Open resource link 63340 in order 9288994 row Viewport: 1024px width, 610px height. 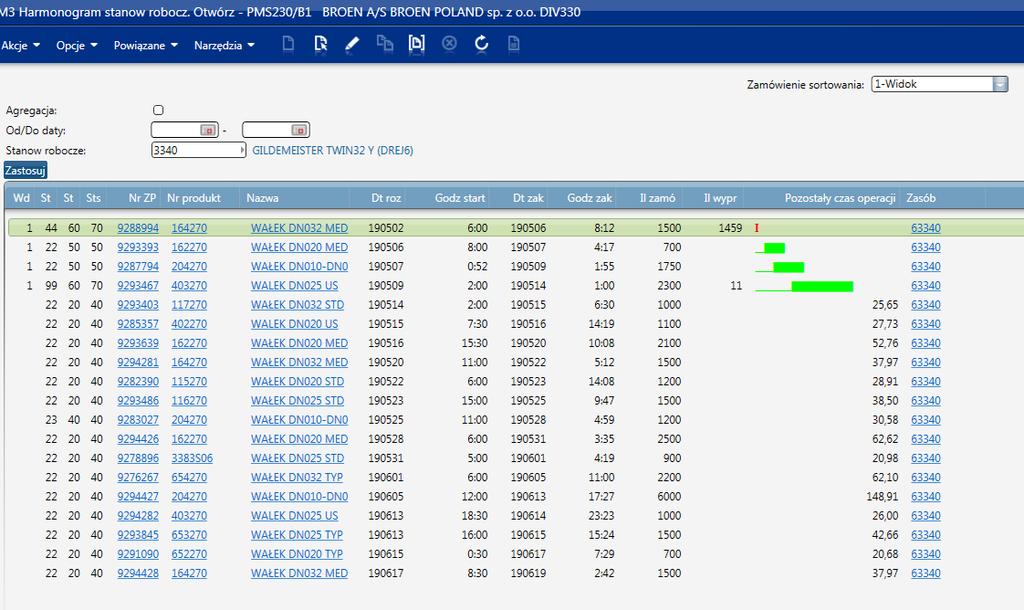coord(926,228)
